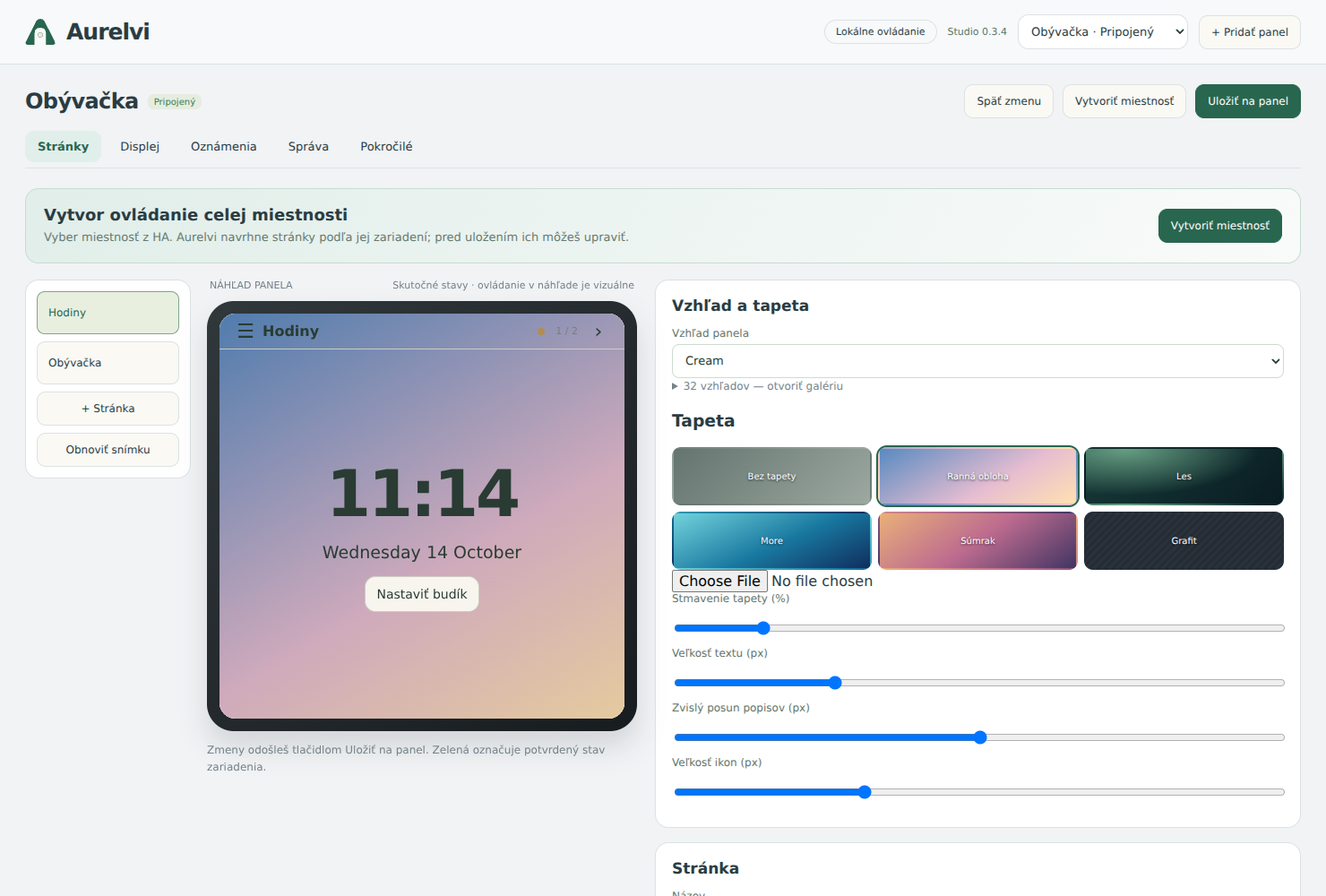Switch to the Stránky tab
1326x896 pixels.
coord(63,147)
